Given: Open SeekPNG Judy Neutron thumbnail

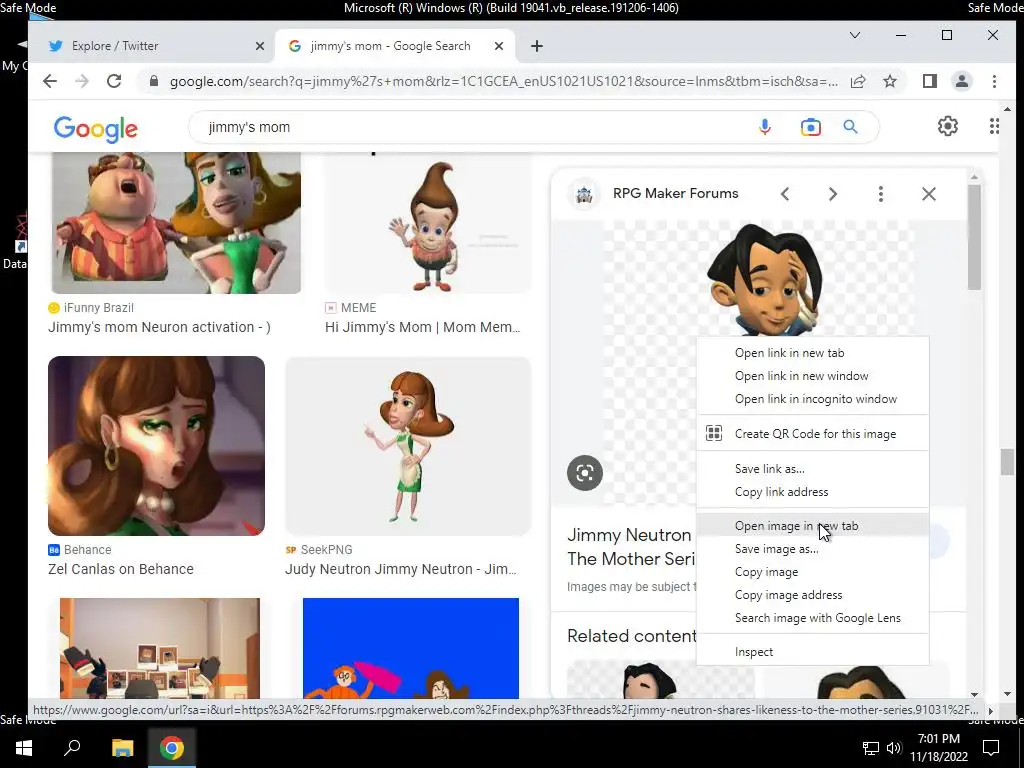Looking at the screenshot, I should [x=408, y=446].
